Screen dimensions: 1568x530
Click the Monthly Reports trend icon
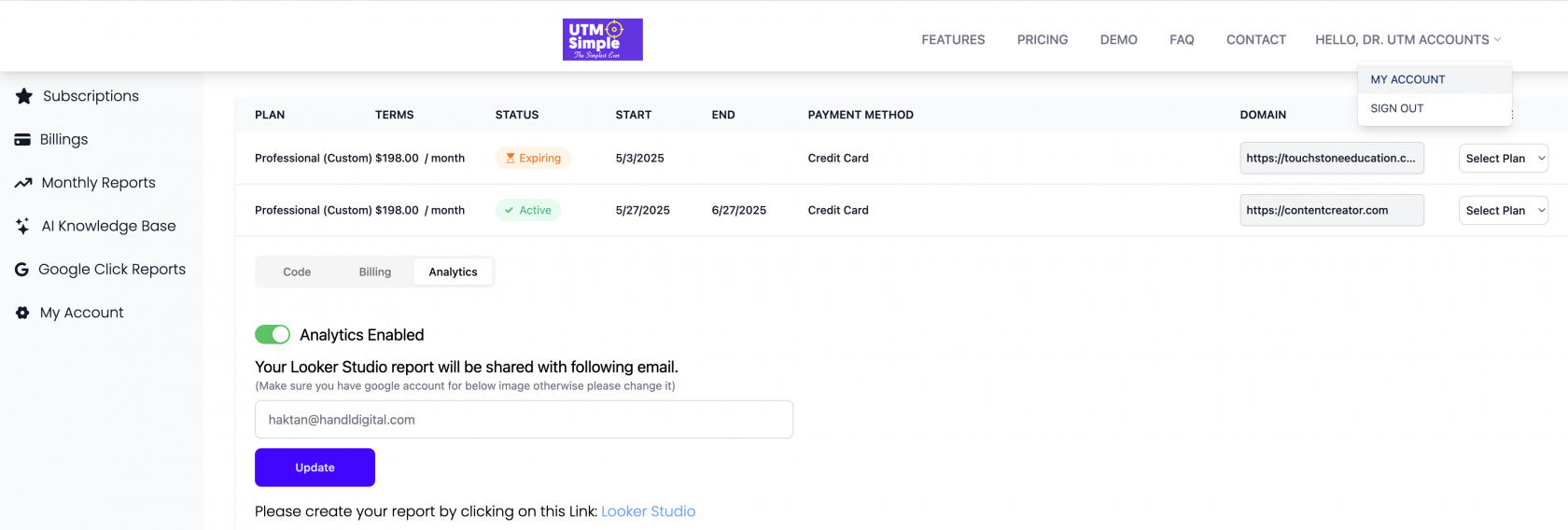[x=23, y=183]
